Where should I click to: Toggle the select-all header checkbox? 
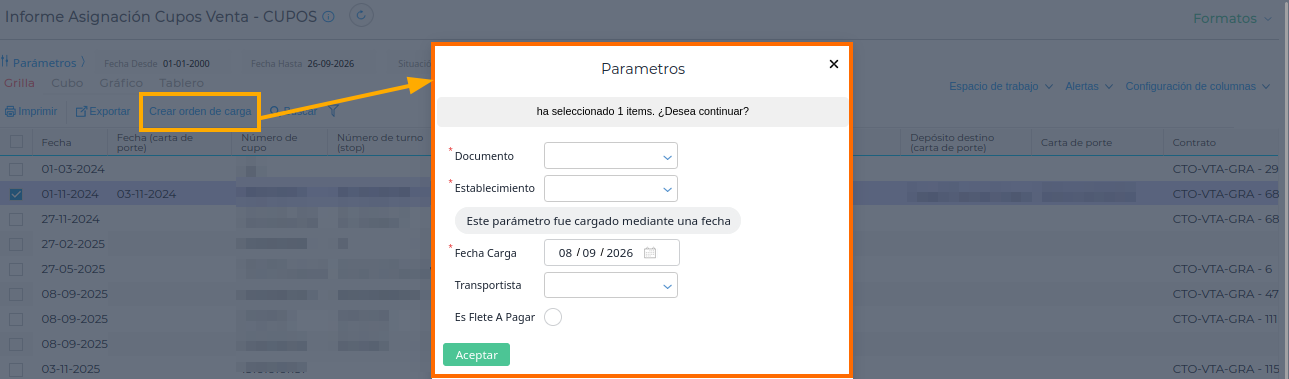16,142
